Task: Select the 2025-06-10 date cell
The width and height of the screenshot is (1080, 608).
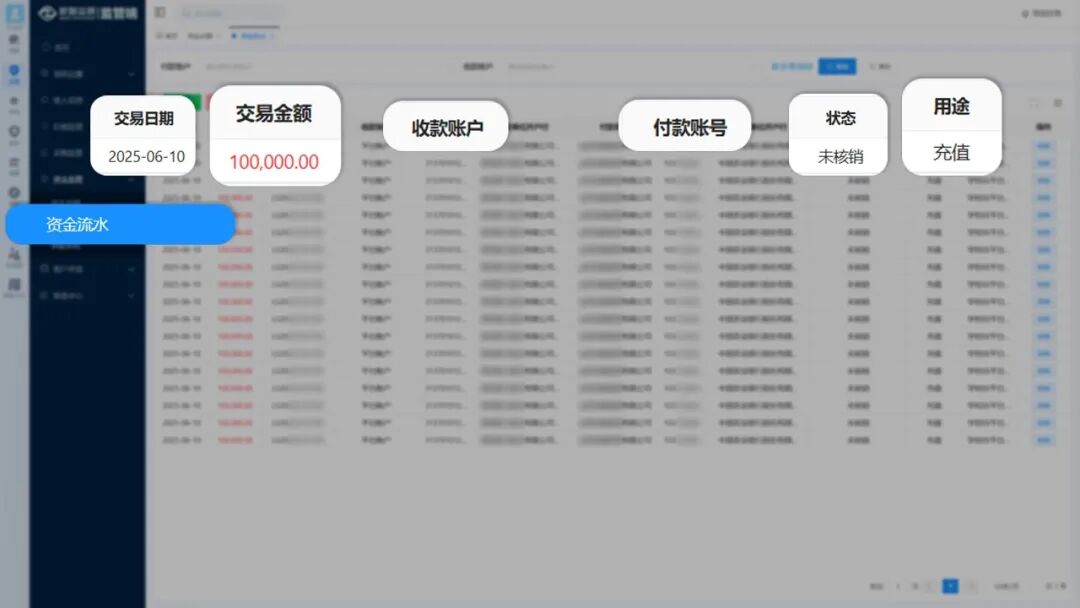Action: coord(146,156)
